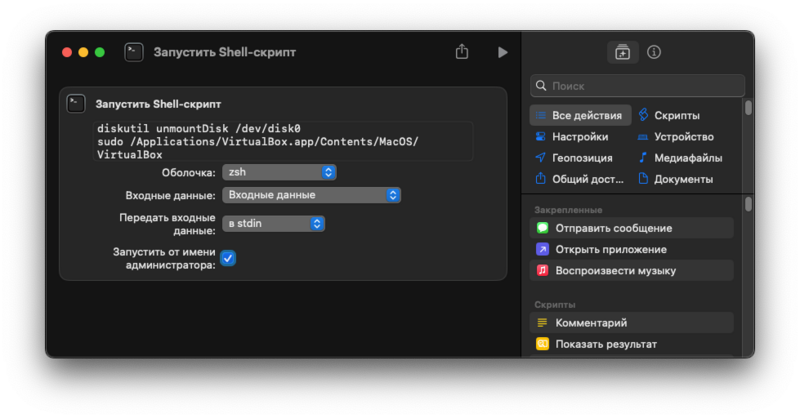Click the Поиск search field

(638, 86)
